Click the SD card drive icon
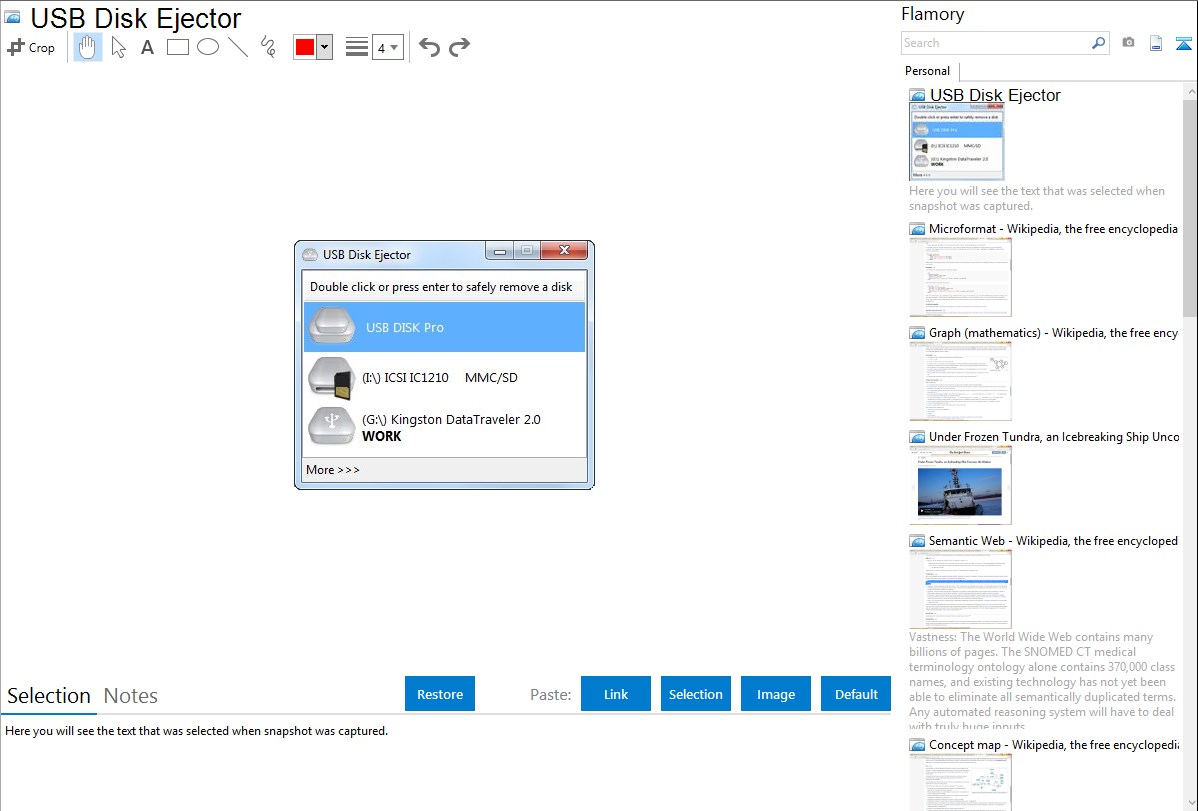1198x811 pixels. click(x=332, y=378)
